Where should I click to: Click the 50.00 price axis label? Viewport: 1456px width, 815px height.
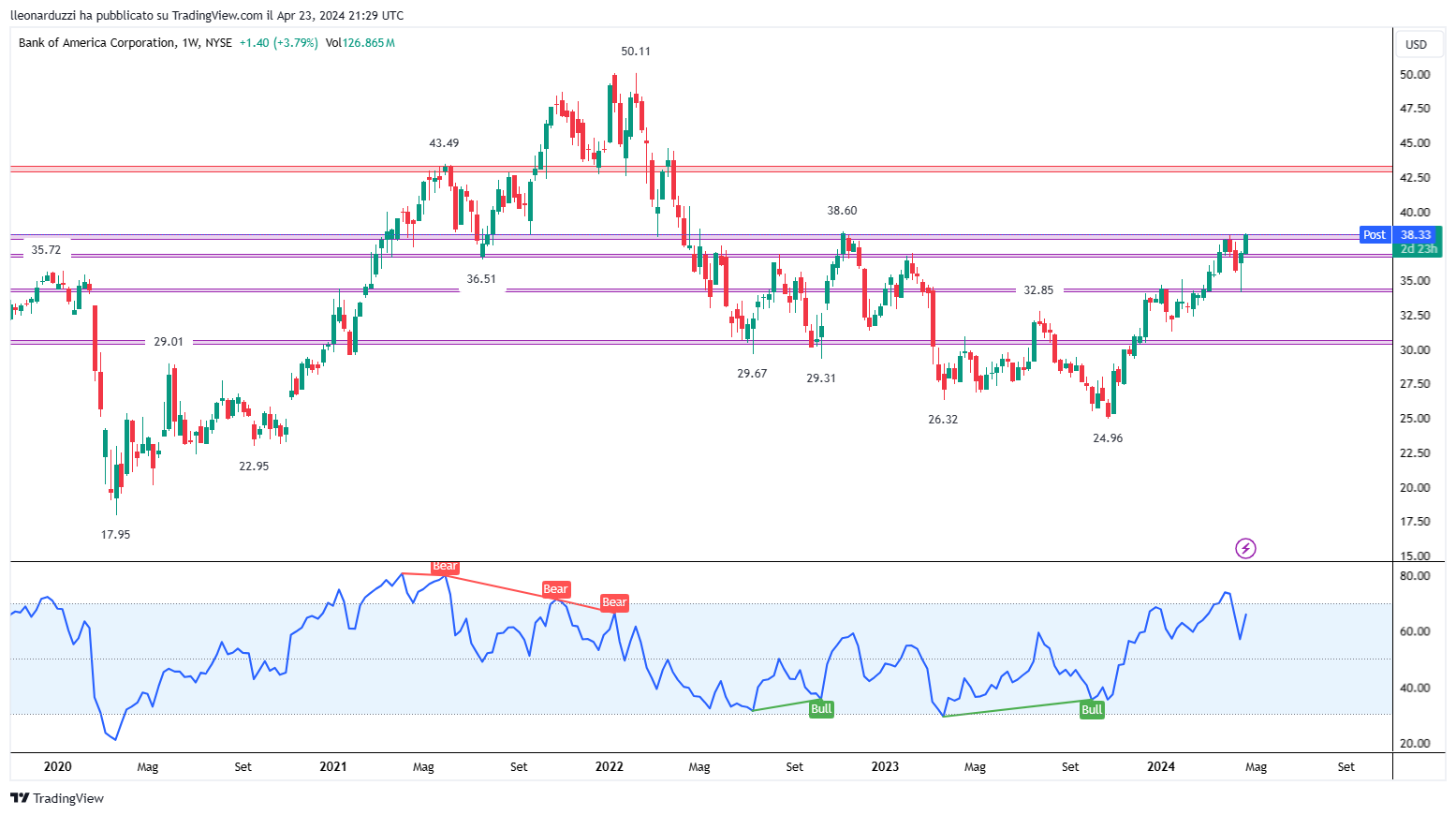pyautogui.click(x=1415, y=74)
